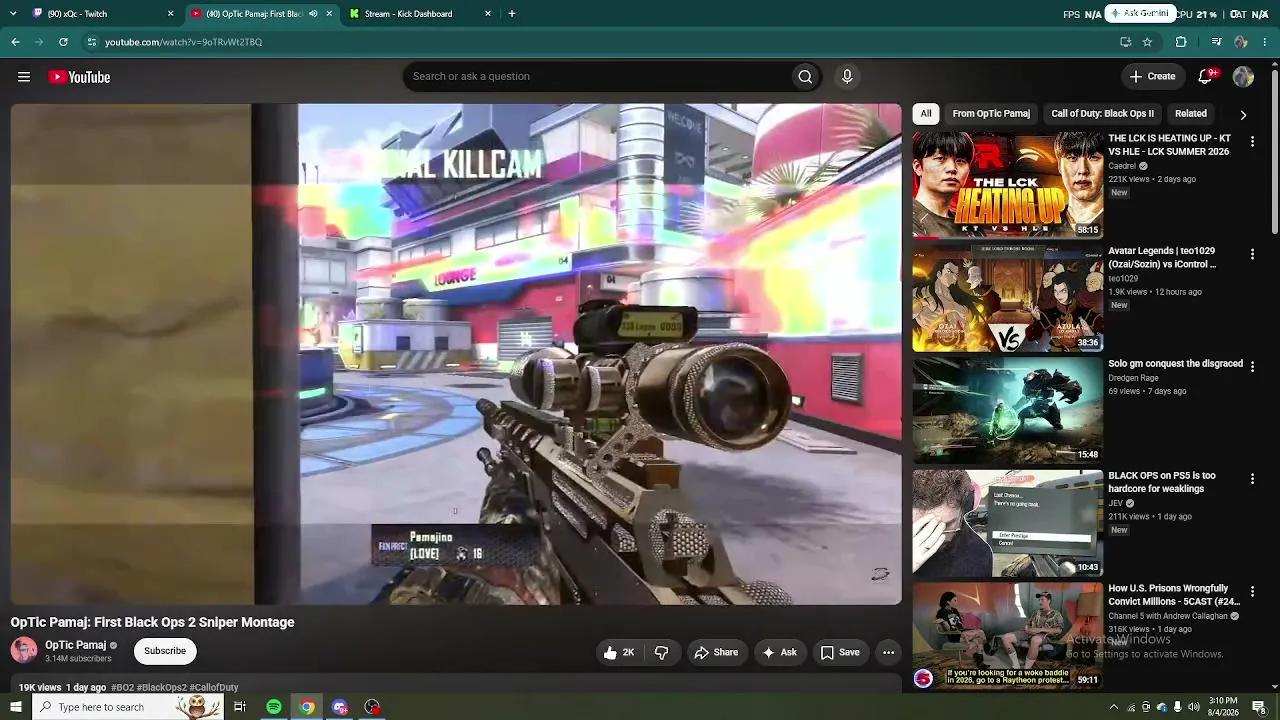Select the Related filter chip

coord(1190,114)
